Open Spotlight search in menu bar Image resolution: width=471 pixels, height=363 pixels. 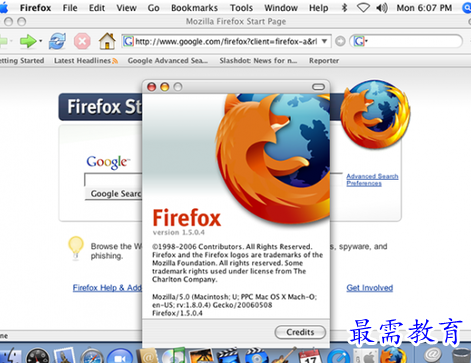click(467, 7)
